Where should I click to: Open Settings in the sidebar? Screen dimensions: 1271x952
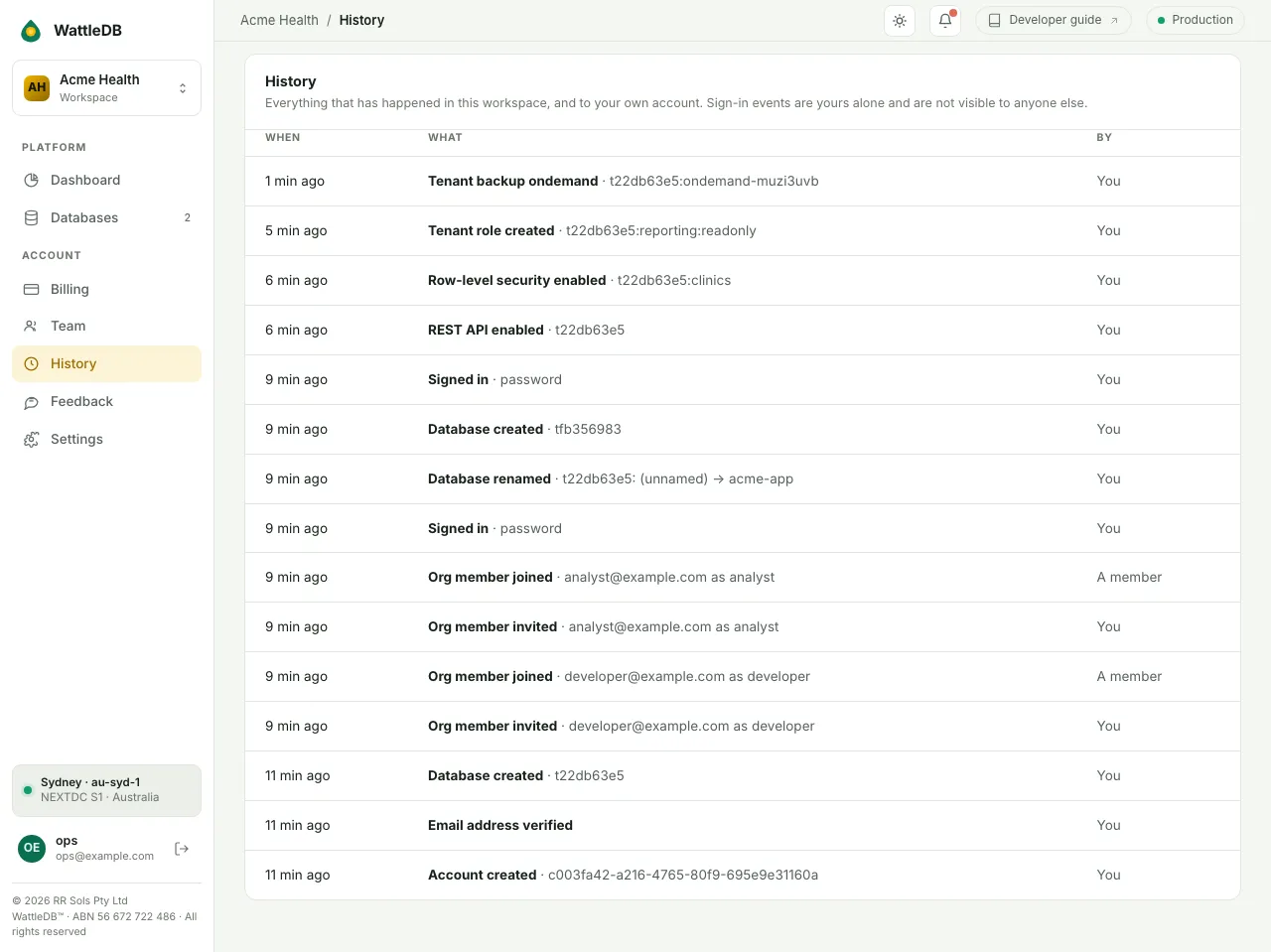(x=106, y=439)
